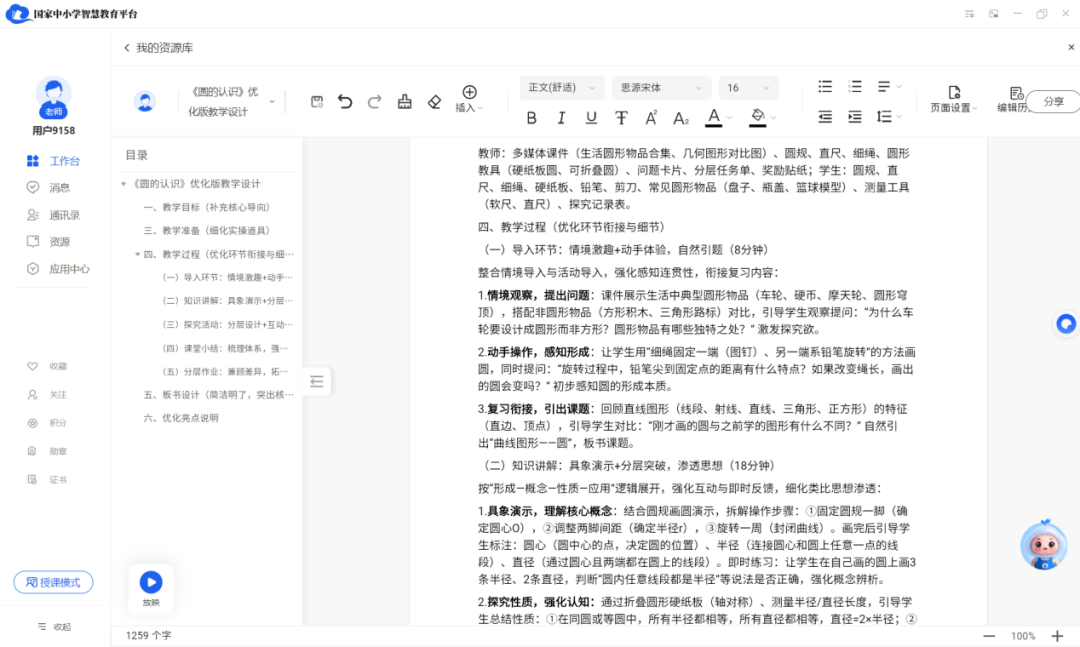Go to 应用中心 in the sidebar

(x=69, y=268)
